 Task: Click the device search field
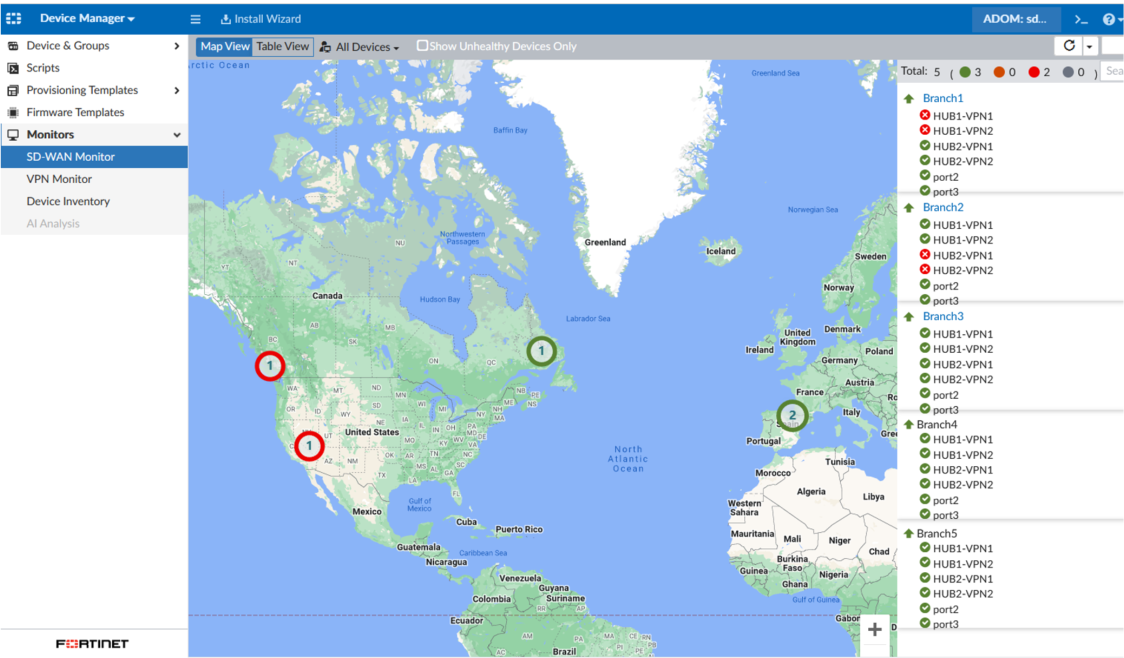click(x=1113, y=71)
